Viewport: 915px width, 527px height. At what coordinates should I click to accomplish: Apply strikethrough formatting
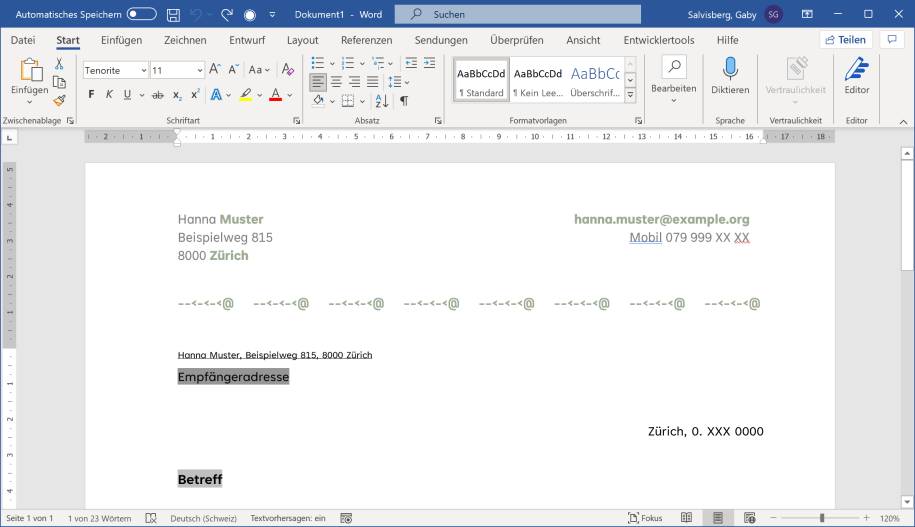pos(158,95)
